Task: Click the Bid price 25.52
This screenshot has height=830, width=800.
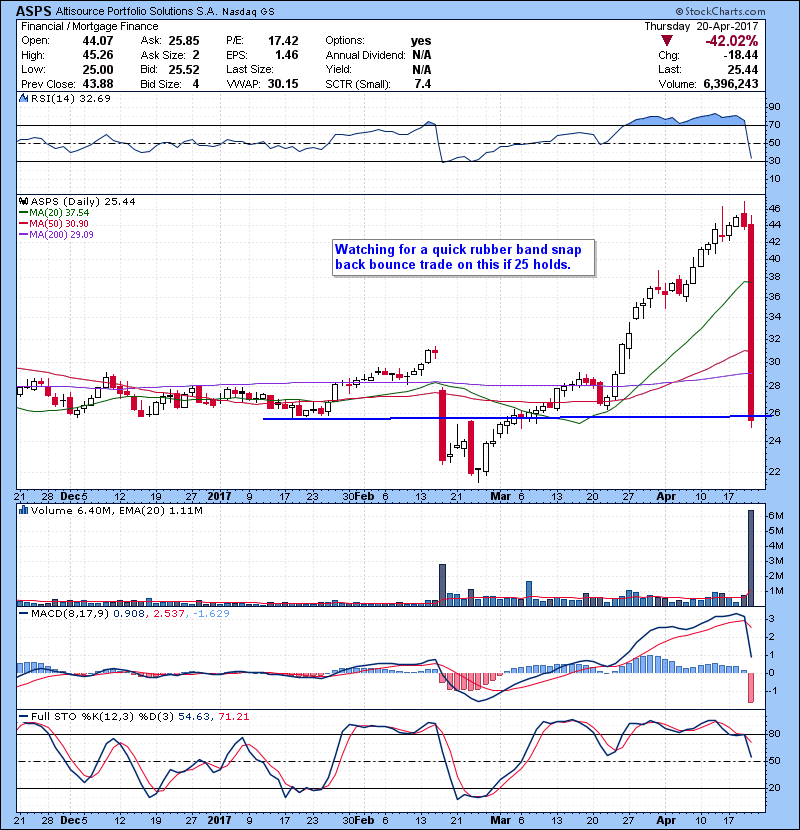Action: coord(184,69)
